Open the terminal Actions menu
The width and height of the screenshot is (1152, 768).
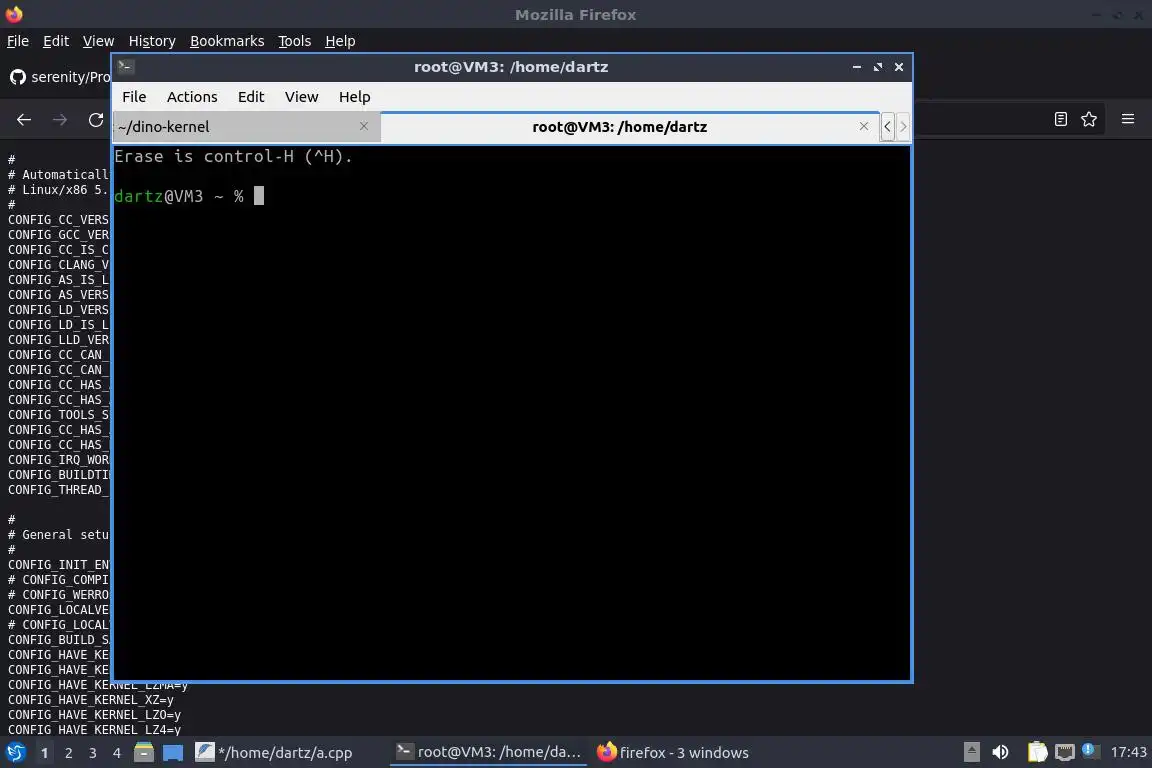pyautogui.click(x=192, y=97)
